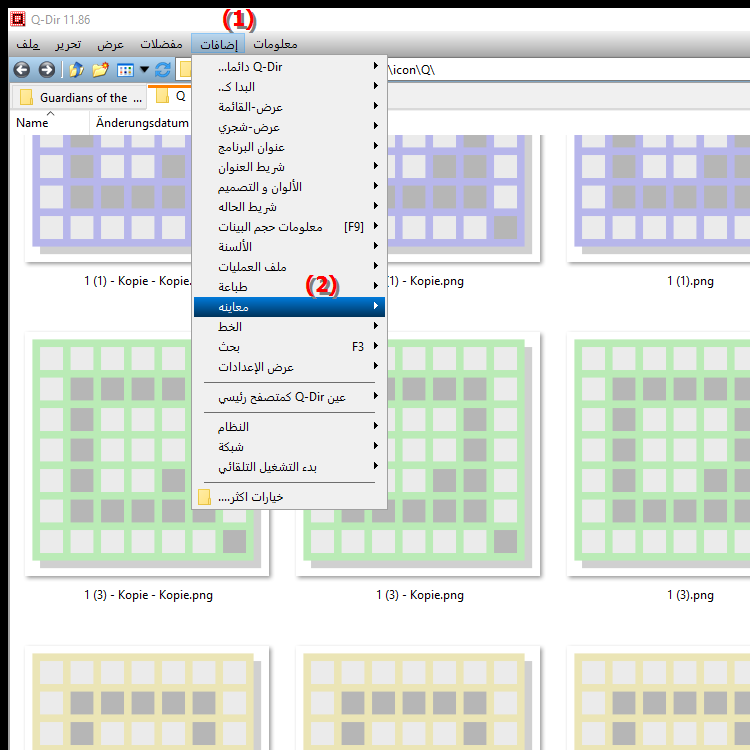Open the ملف menu
The image size is (750, 750).
pos(28,44)
